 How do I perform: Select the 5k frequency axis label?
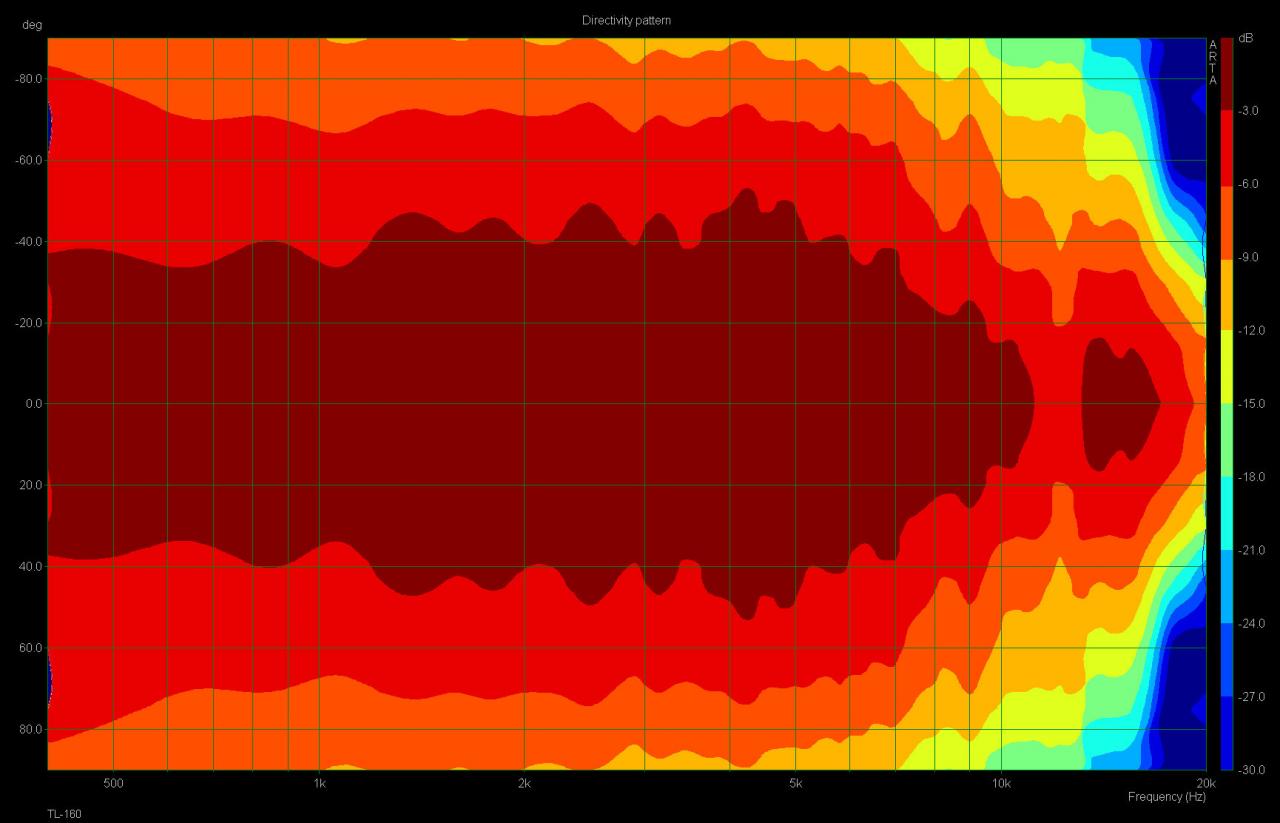click(x=796, y=782)
